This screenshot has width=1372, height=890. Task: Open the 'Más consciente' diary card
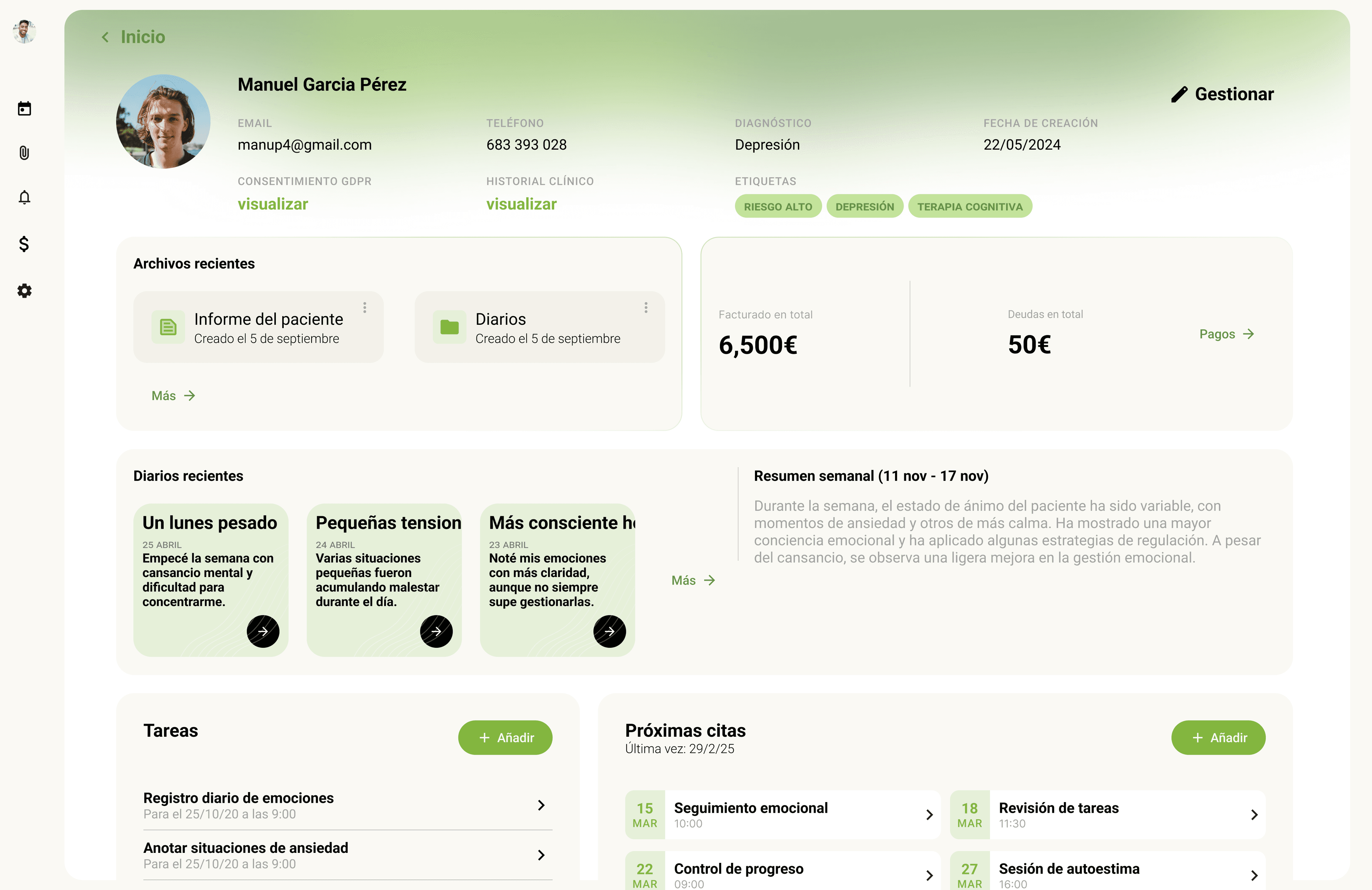(558, 581)
